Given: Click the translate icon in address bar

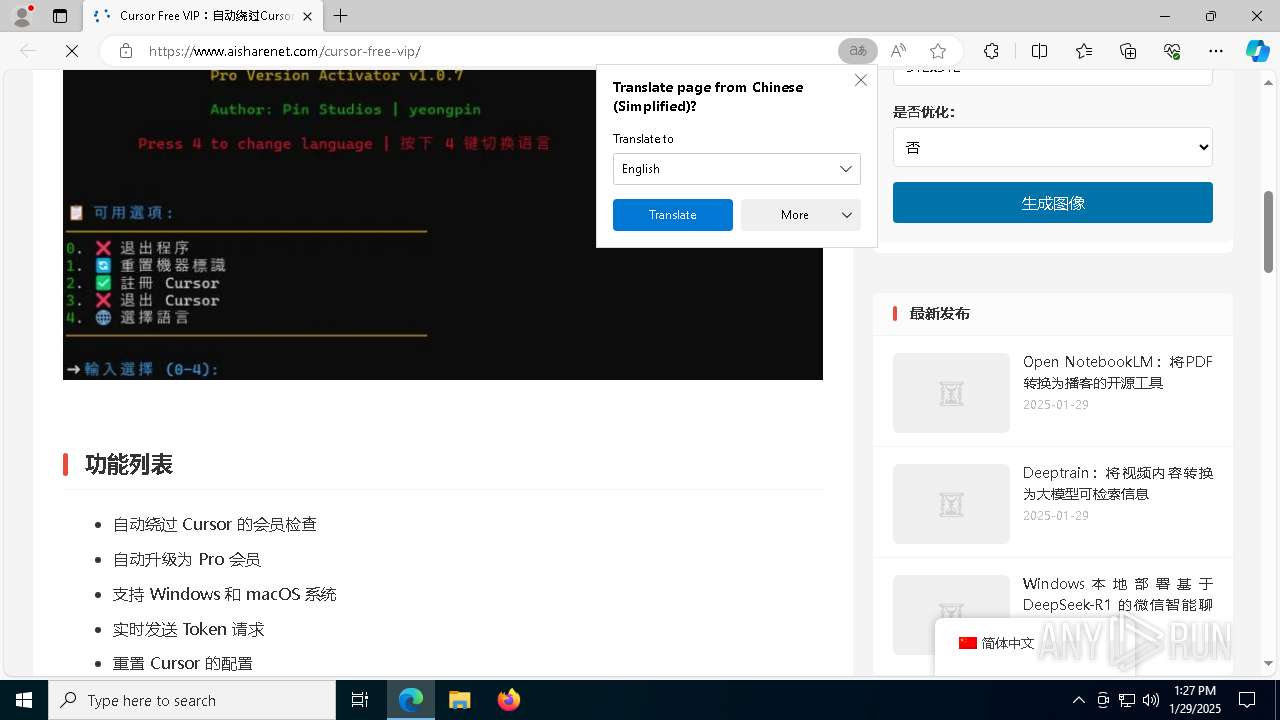Looking at the screenshot, I should point(857,51).
